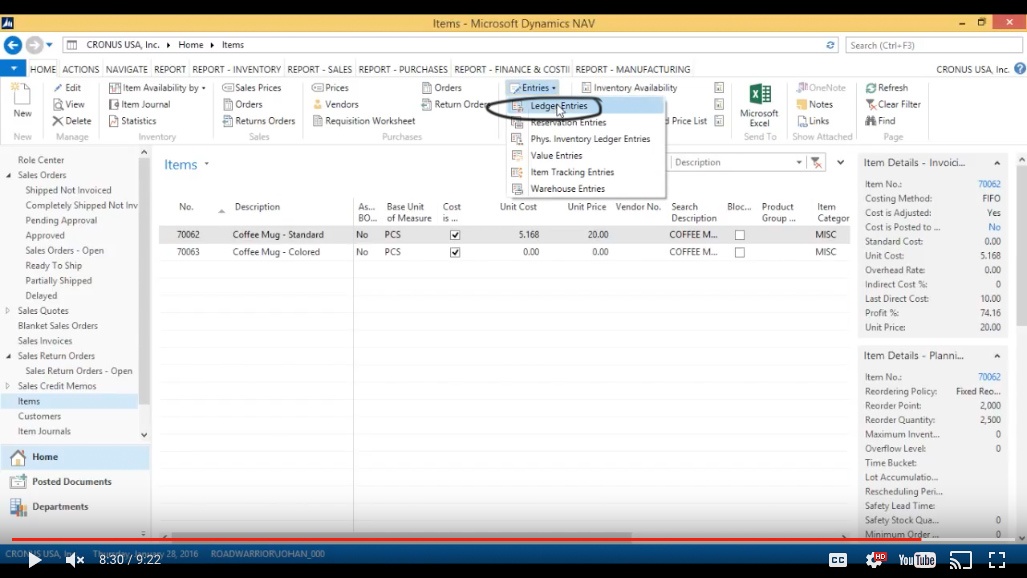Open item 70062 link in Invoicing details
Image resolution: width=1027 pixels, height=578 pixels.
click(989, 184)
